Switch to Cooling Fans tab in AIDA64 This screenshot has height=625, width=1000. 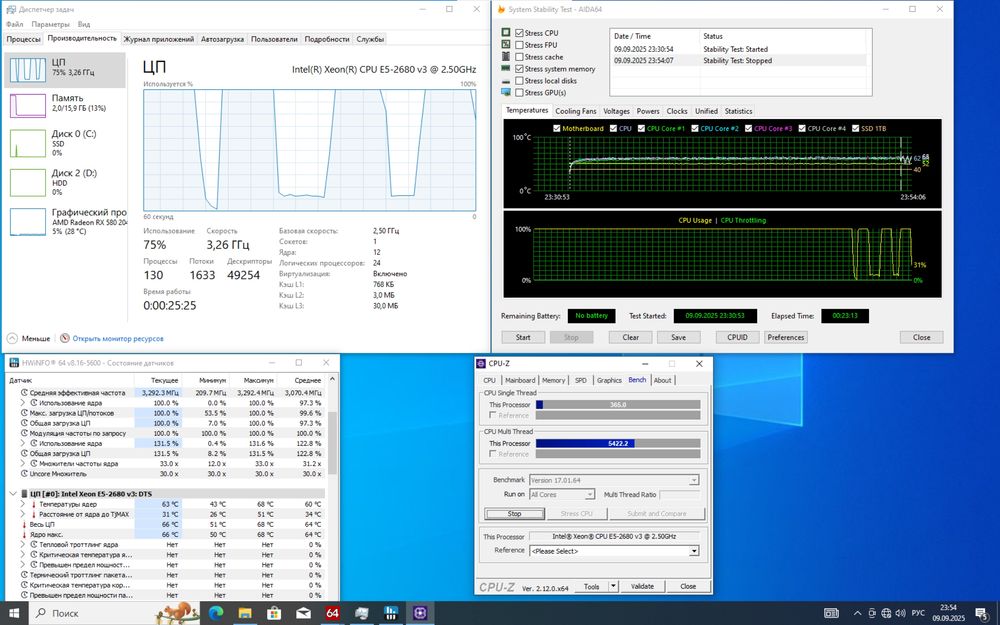point(575,111)
